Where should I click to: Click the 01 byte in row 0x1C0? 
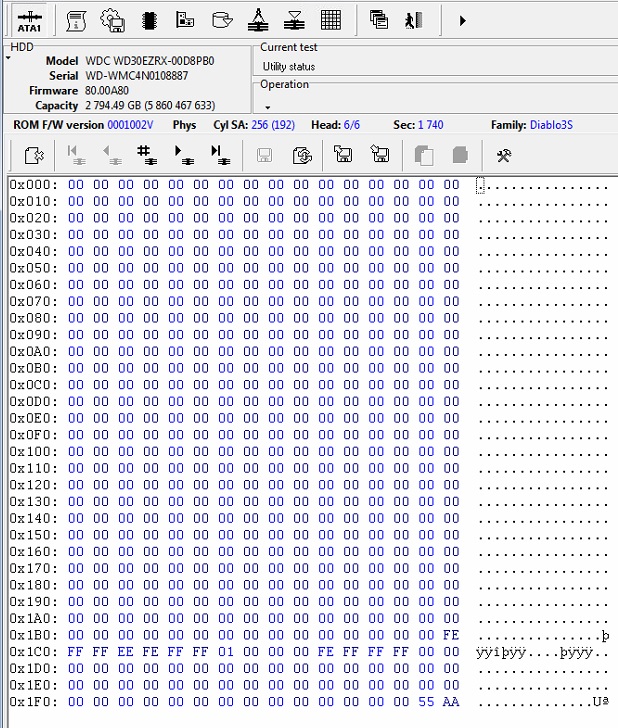point(226,652)
